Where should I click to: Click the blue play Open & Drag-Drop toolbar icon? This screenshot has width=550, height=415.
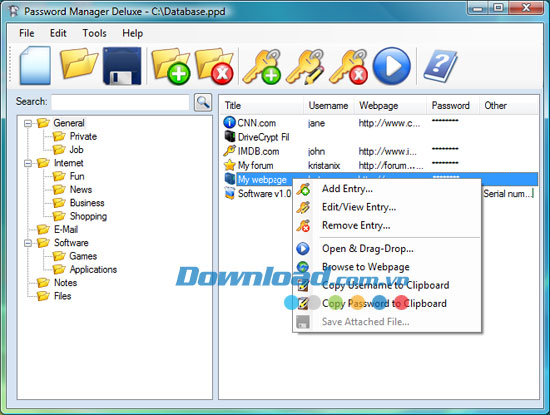pyautogui.click(x=391, y=66)
